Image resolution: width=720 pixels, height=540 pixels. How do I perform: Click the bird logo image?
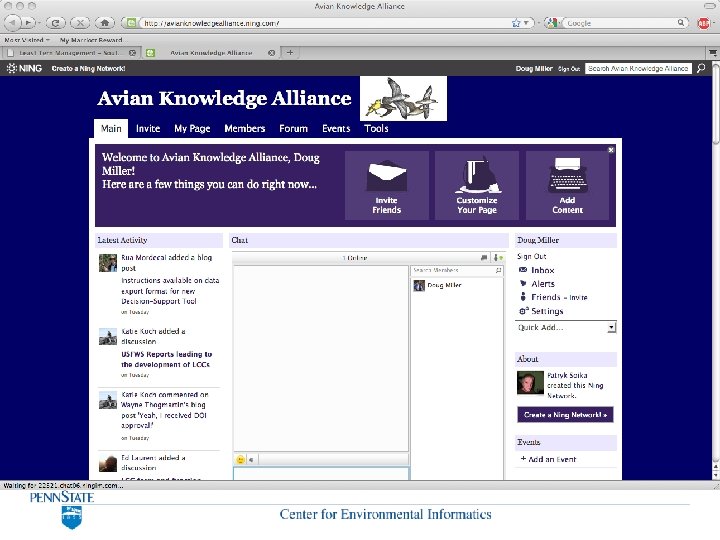click(403, 99)
